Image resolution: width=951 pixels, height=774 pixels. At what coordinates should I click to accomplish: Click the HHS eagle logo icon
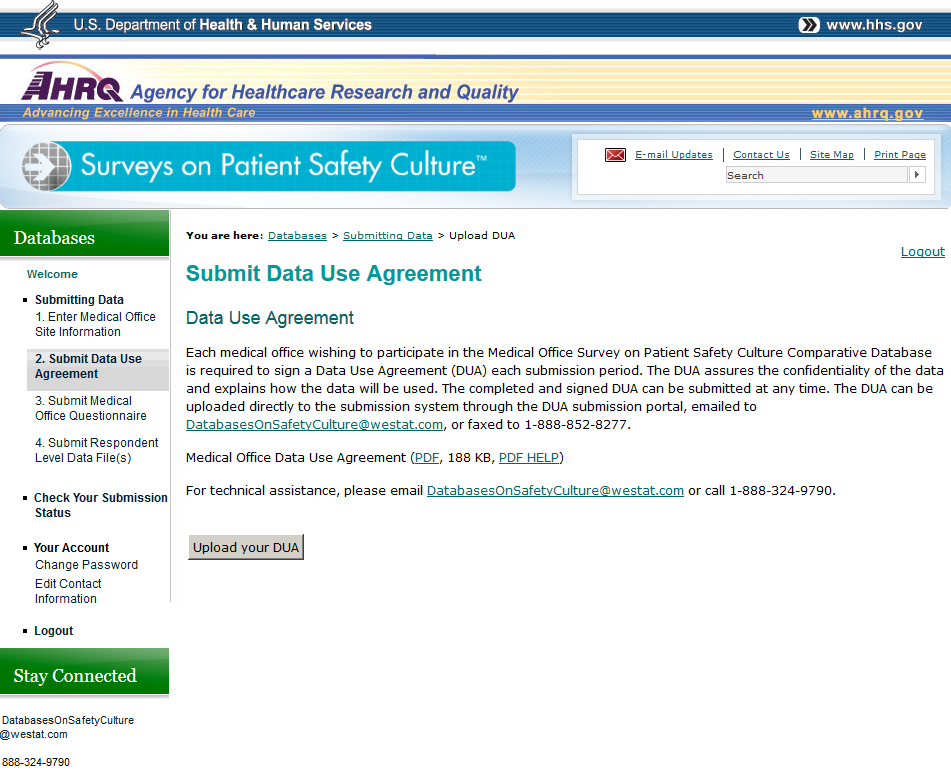[40, 25]
